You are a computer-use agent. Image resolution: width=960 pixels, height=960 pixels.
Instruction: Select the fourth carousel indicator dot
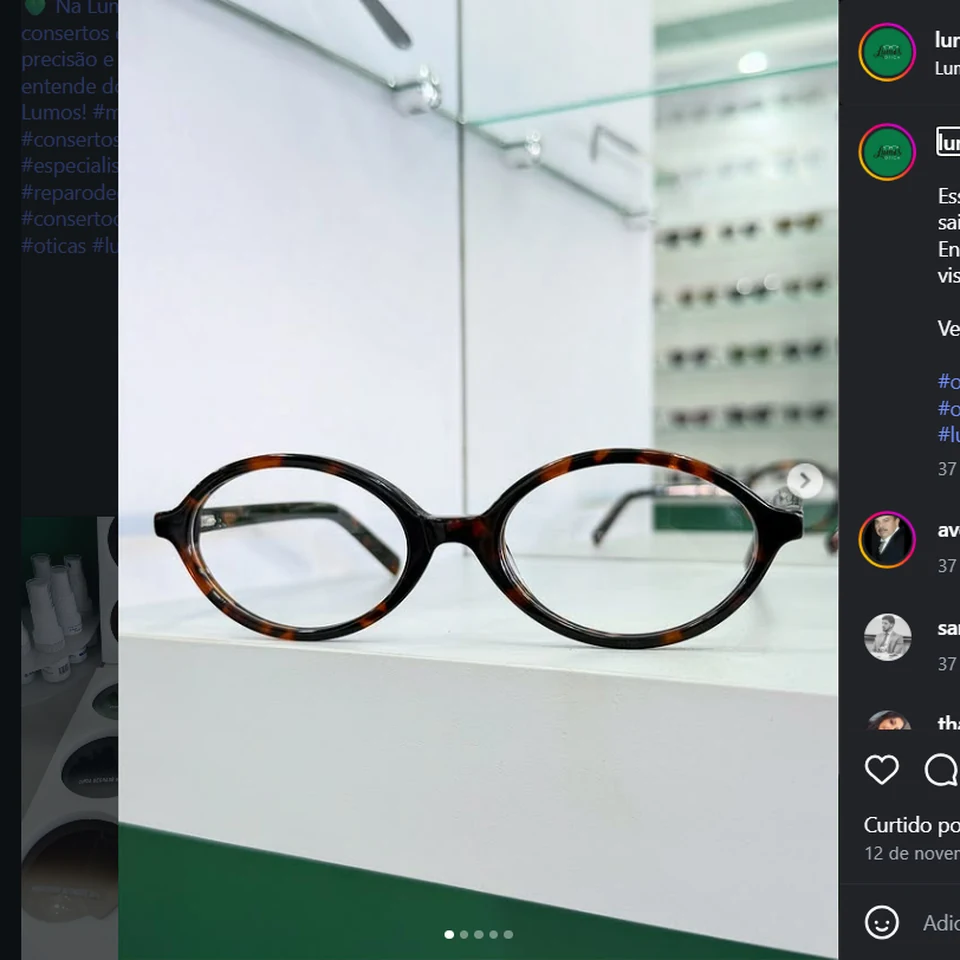pos(493,934)
